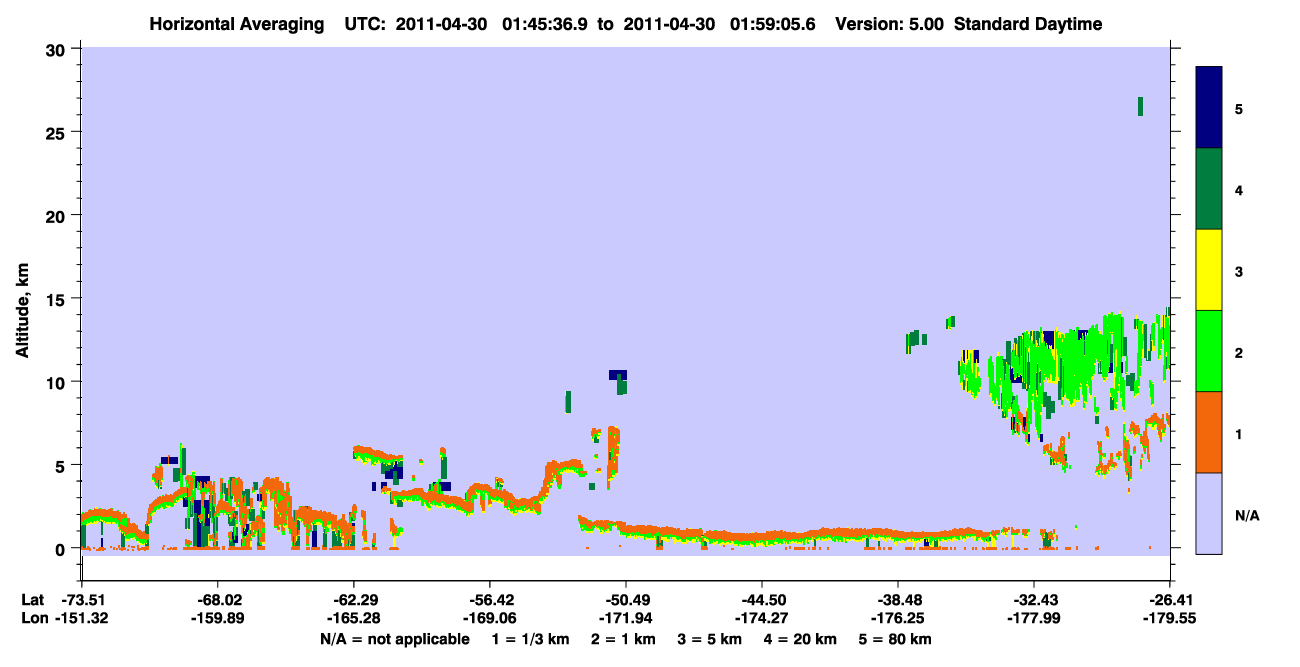This screenshot has height=667, width=1300.
Task: Click the 'Lon' axis row label
Action: [x=33, y=619]
